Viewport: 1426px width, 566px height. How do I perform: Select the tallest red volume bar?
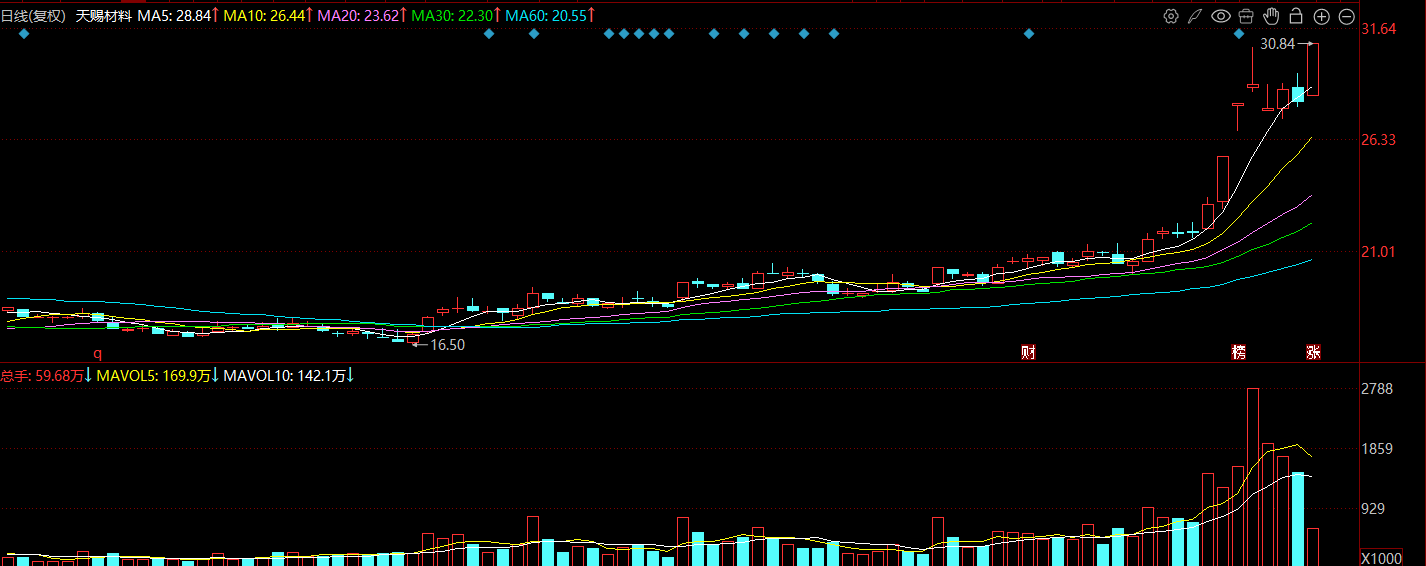[1253, 477]
